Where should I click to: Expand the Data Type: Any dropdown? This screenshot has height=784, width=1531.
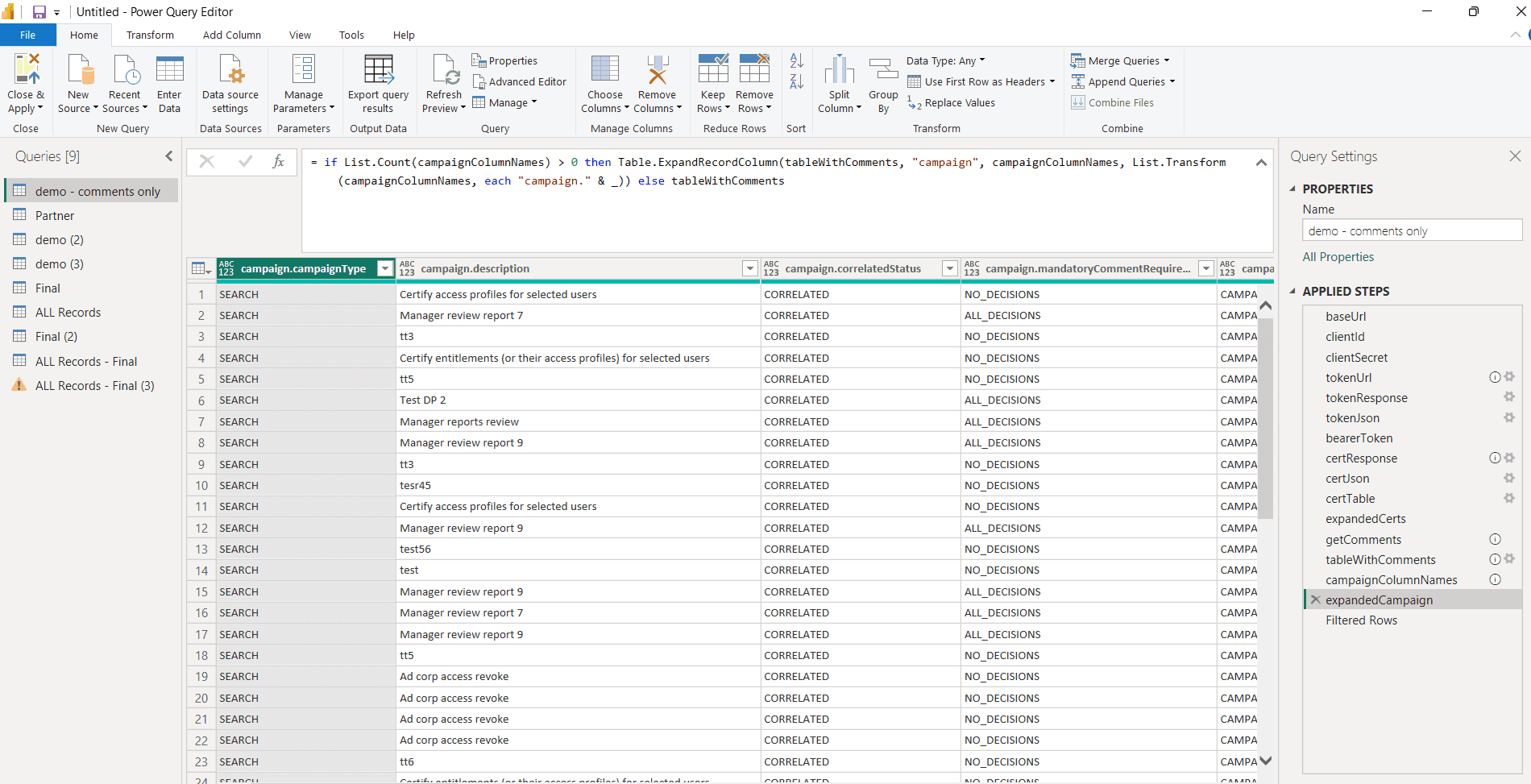tap(945, 60)
